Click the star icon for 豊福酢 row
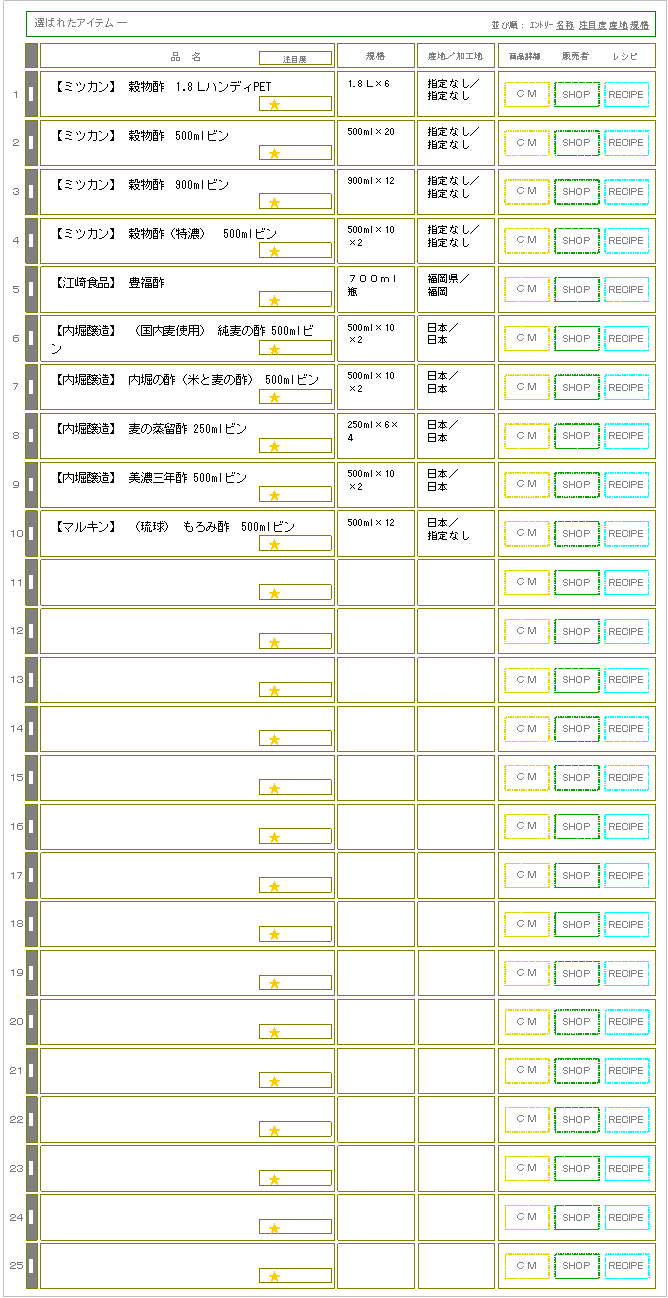 (x=274, y=300)
